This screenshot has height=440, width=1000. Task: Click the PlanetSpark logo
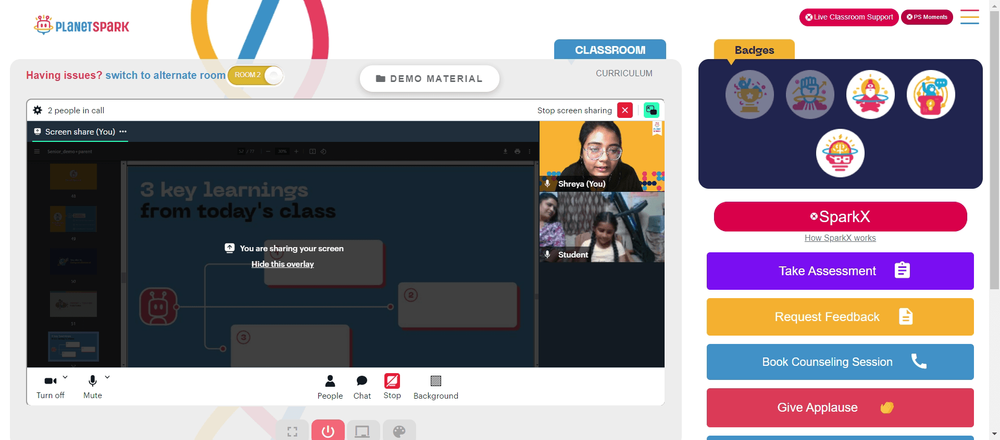82,26
